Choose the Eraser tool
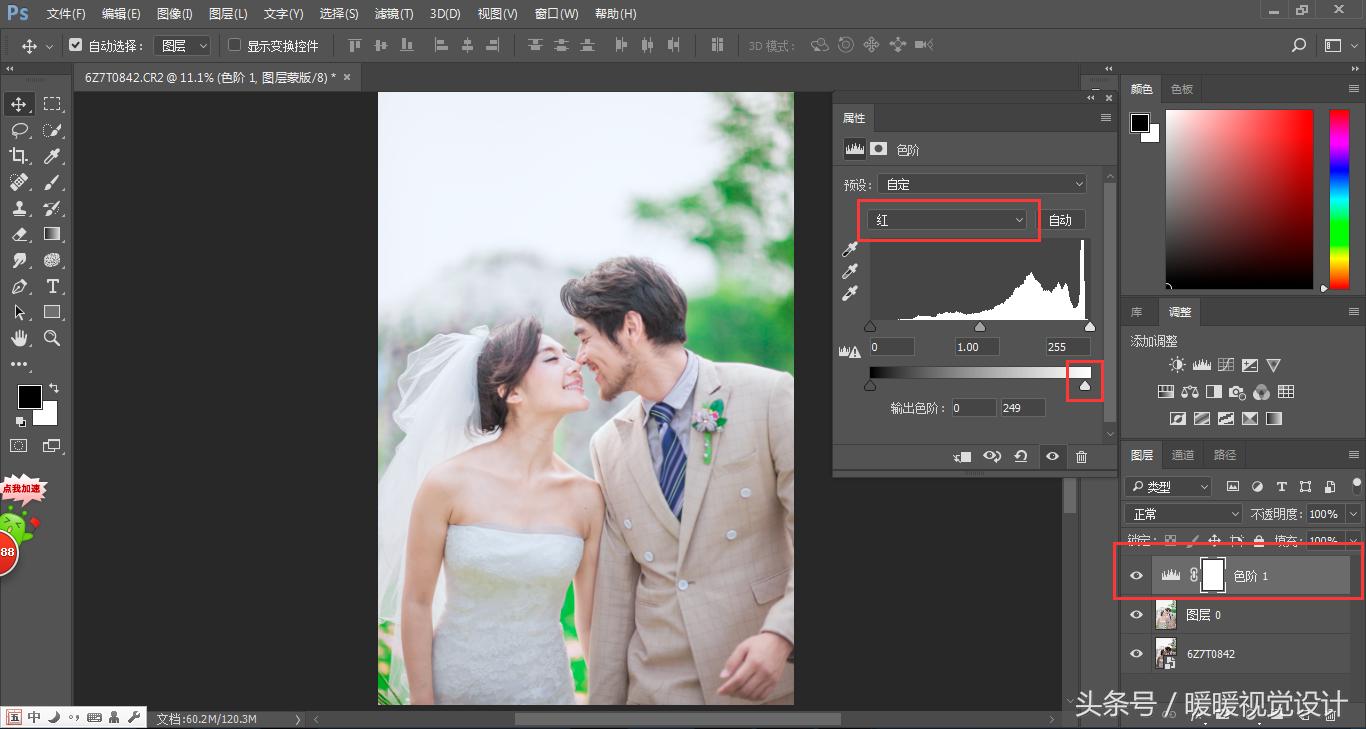The width and height of the screenshot is (1366, 729). pos(19,234)
